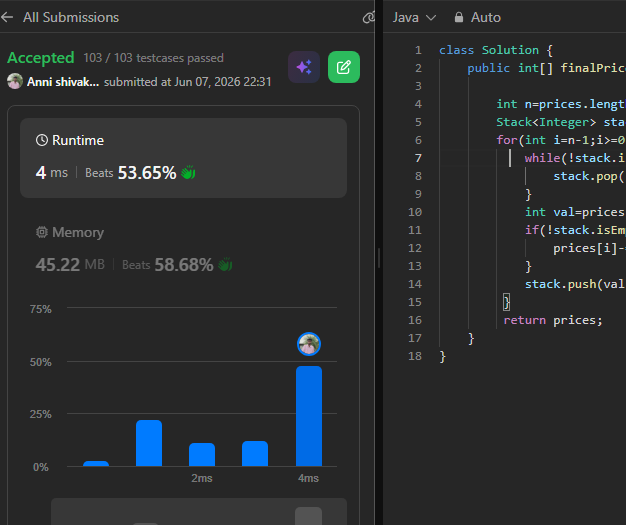Image resolution: width=626 pixels, height=525 pixels.
Task: Click the 'Accepted' status text
Action: [41, 58]
